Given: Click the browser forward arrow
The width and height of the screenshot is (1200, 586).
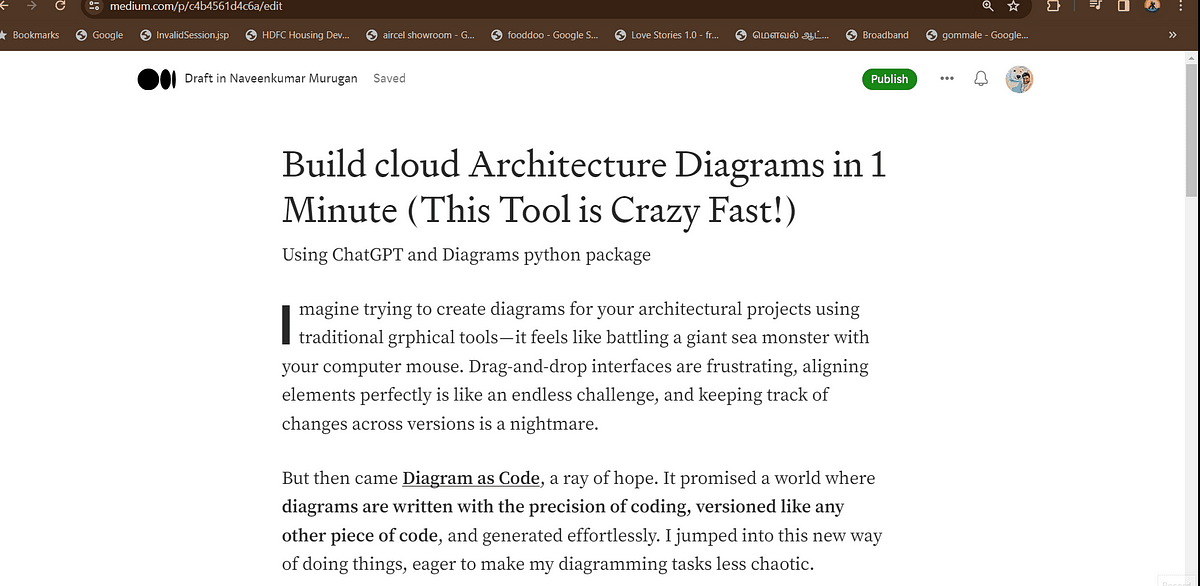Looking at the screenshot, I should (32, 6).
